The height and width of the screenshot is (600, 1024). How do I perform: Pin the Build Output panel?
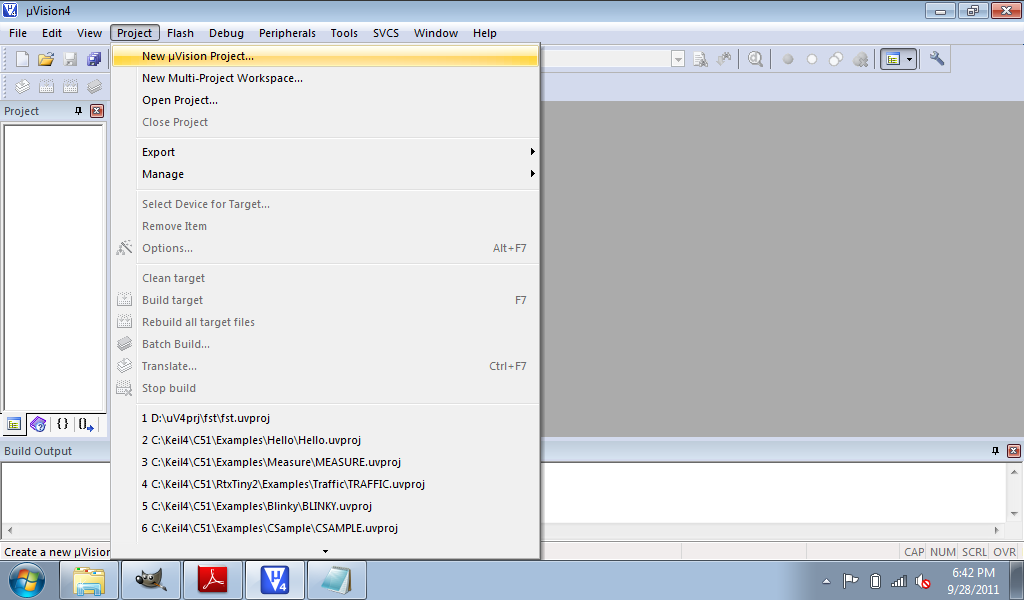coord(995,450)
